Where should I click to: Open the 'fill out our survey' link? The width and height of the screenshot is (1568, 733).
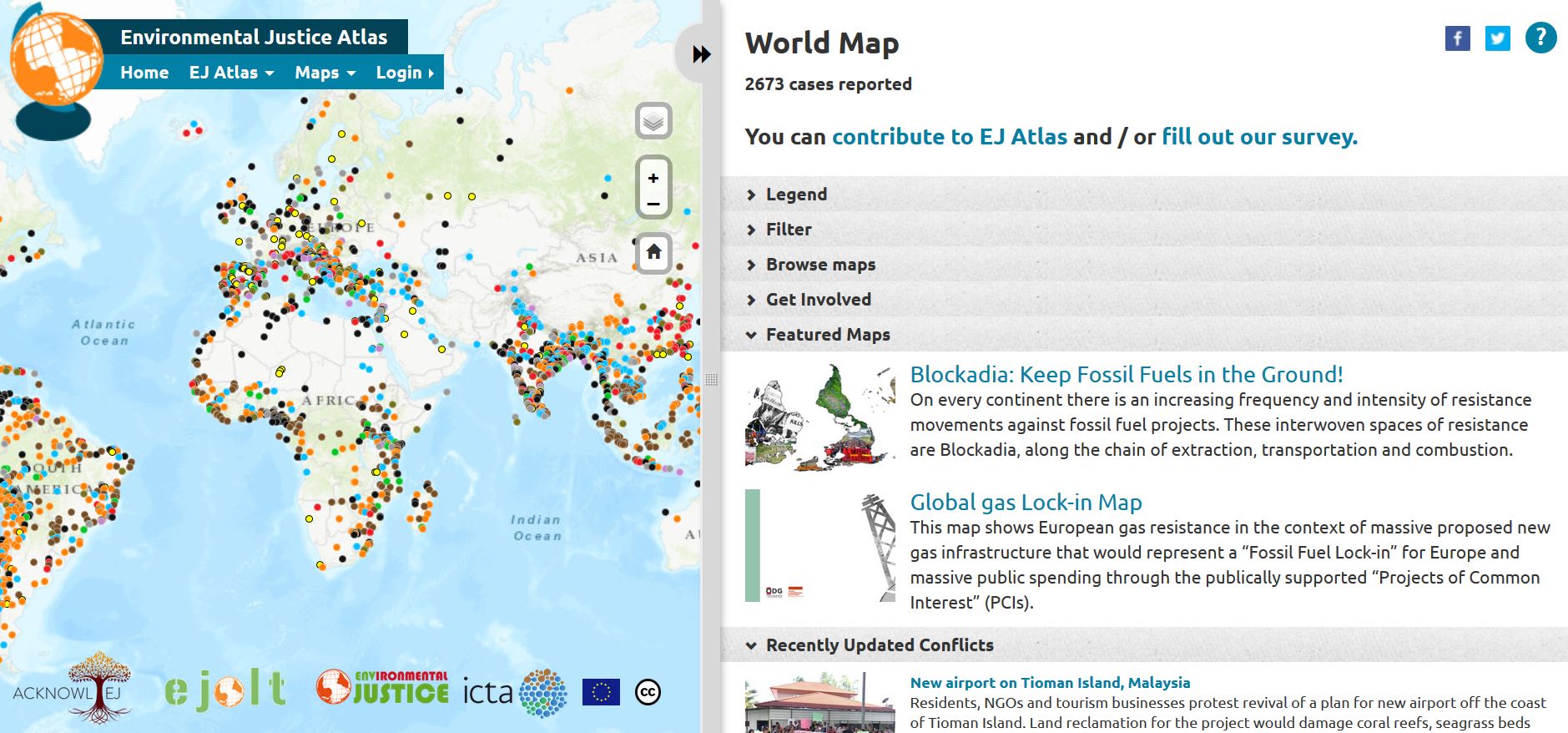tap(1258, 137)
